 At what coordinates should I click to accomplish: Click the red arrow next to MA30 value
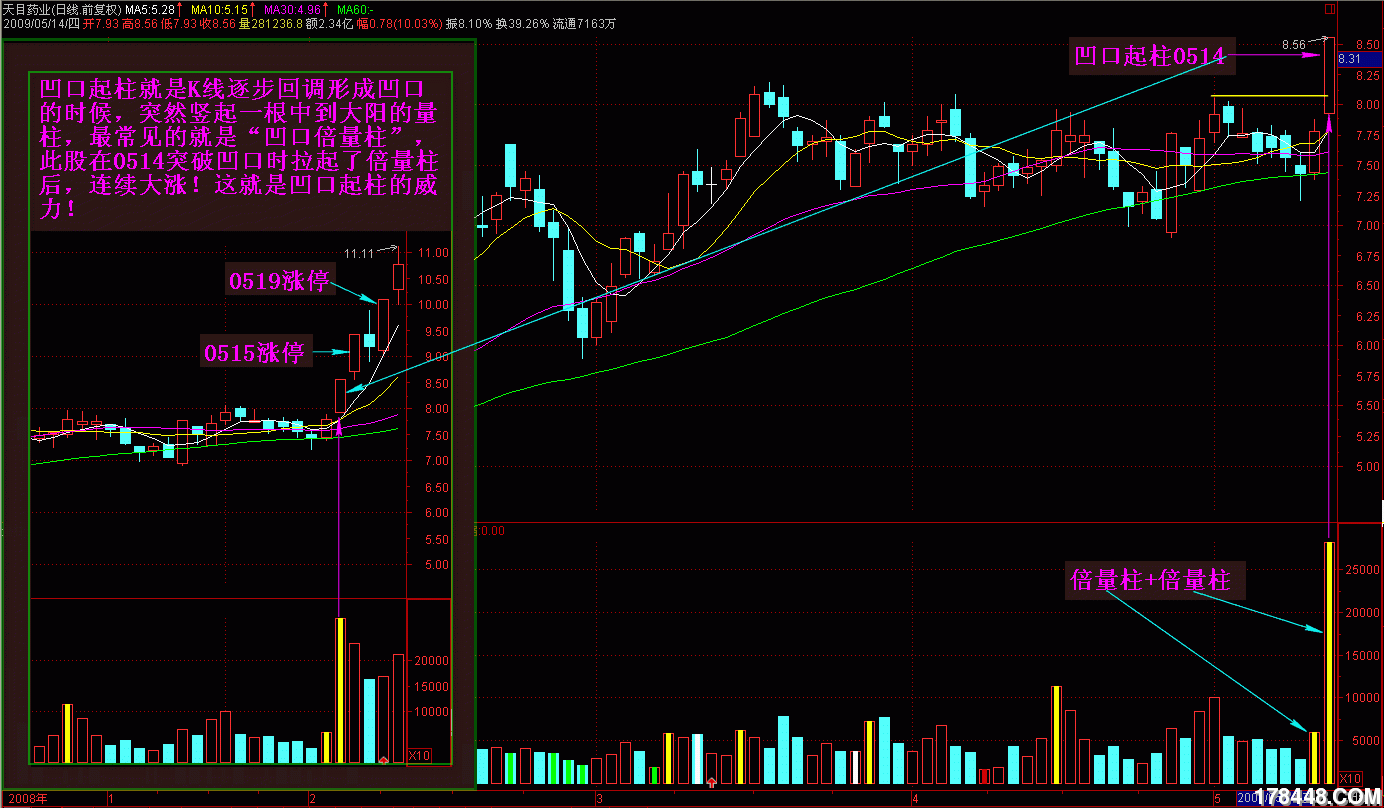coord(325,10)
